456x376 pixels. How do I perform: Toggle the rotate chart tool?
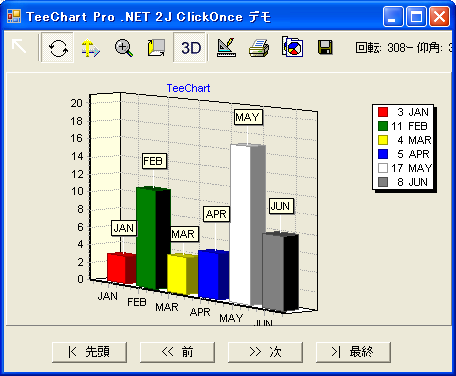[58, 48]
